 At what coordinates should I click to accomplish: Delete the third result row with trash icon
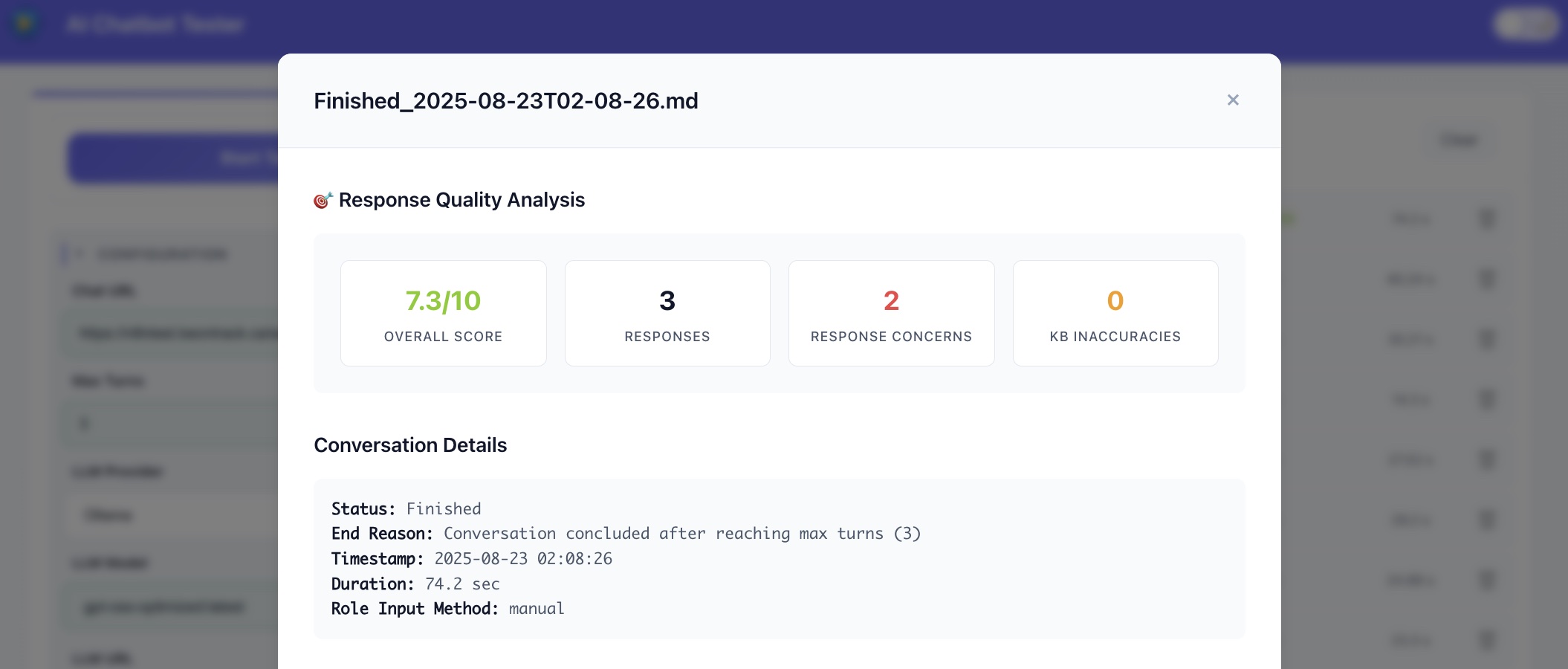(1487, 339)
